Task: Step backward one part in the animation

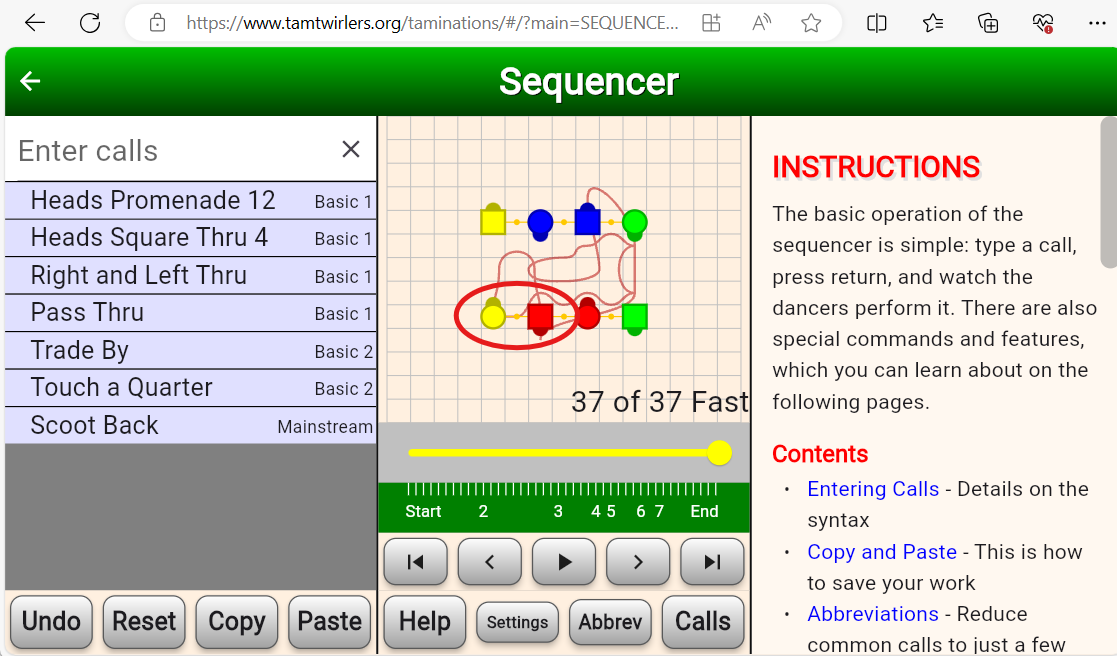Action: [489, 562]
